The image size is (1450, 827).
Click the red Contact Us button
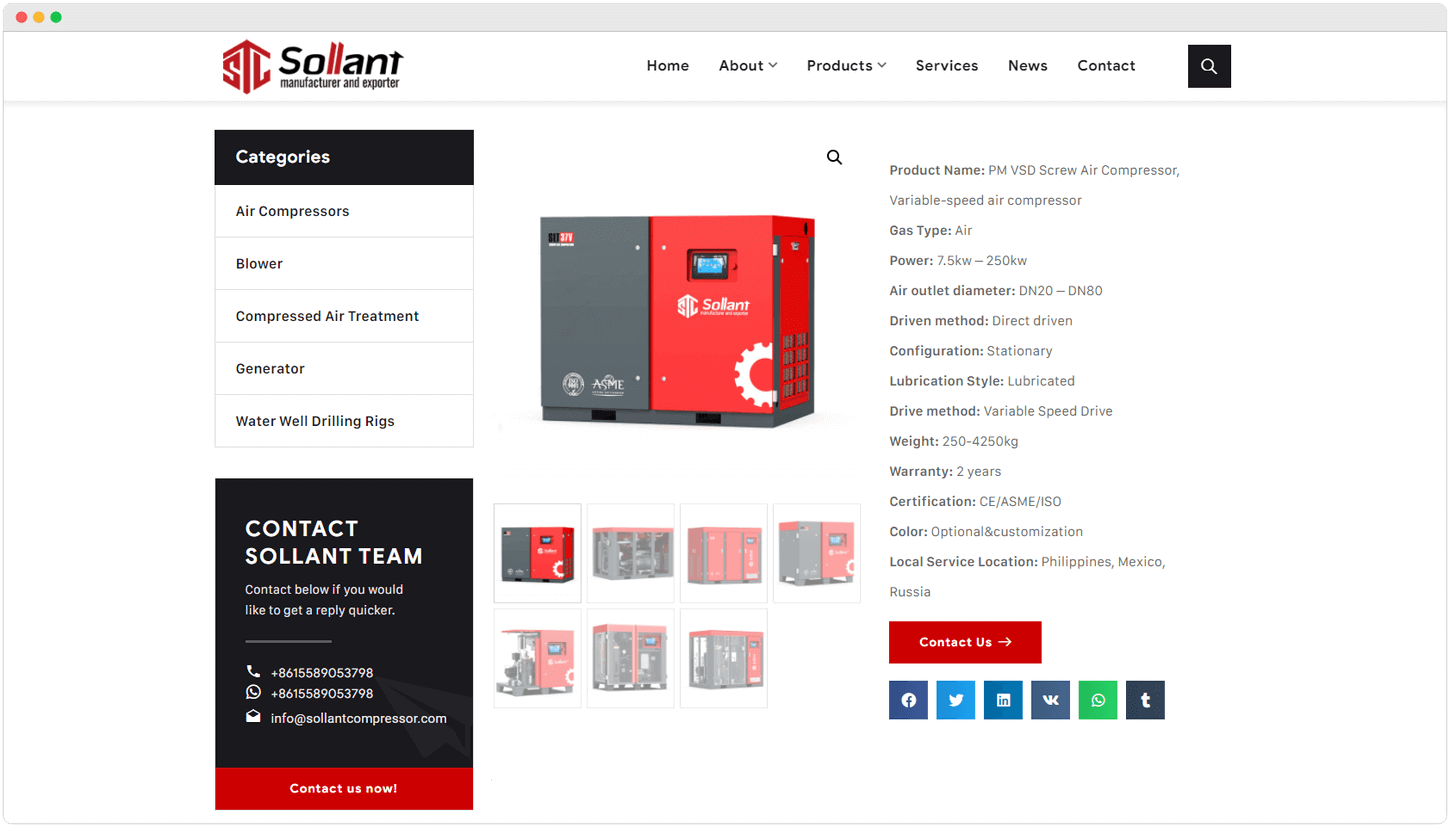[x=965, y=642]
